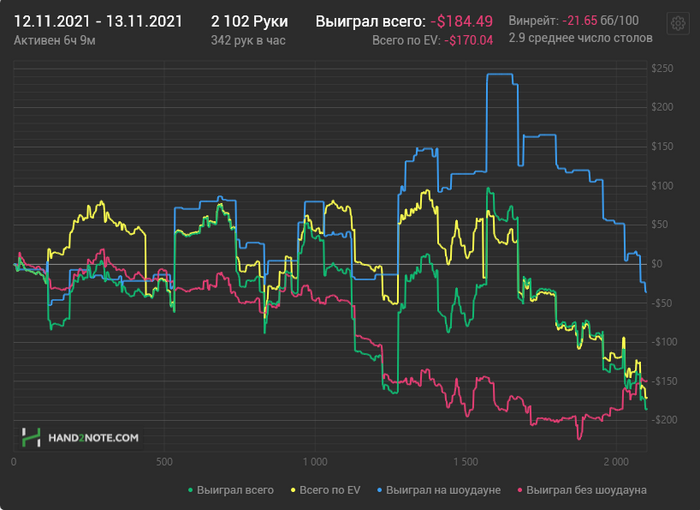Image resolution: width=700 pixels, height=510 pixels.
Task: Toggle the 'Всего по EV' legend series
Action: tap(325, 490)
